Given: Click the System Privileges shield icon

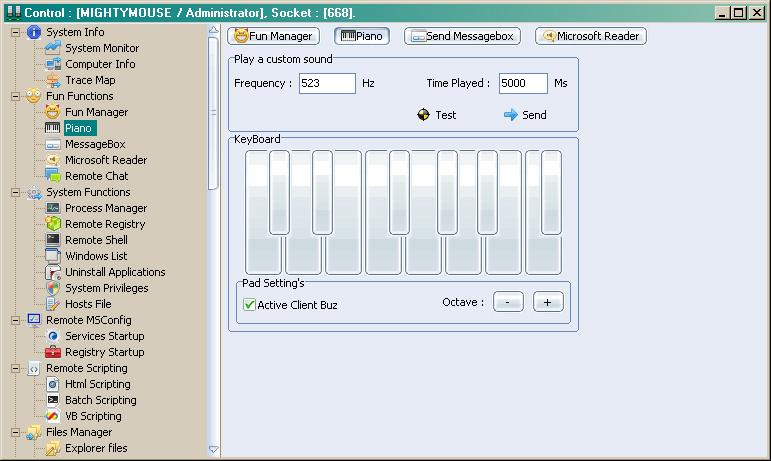Looking at the screenshot, I should (53, 288).
